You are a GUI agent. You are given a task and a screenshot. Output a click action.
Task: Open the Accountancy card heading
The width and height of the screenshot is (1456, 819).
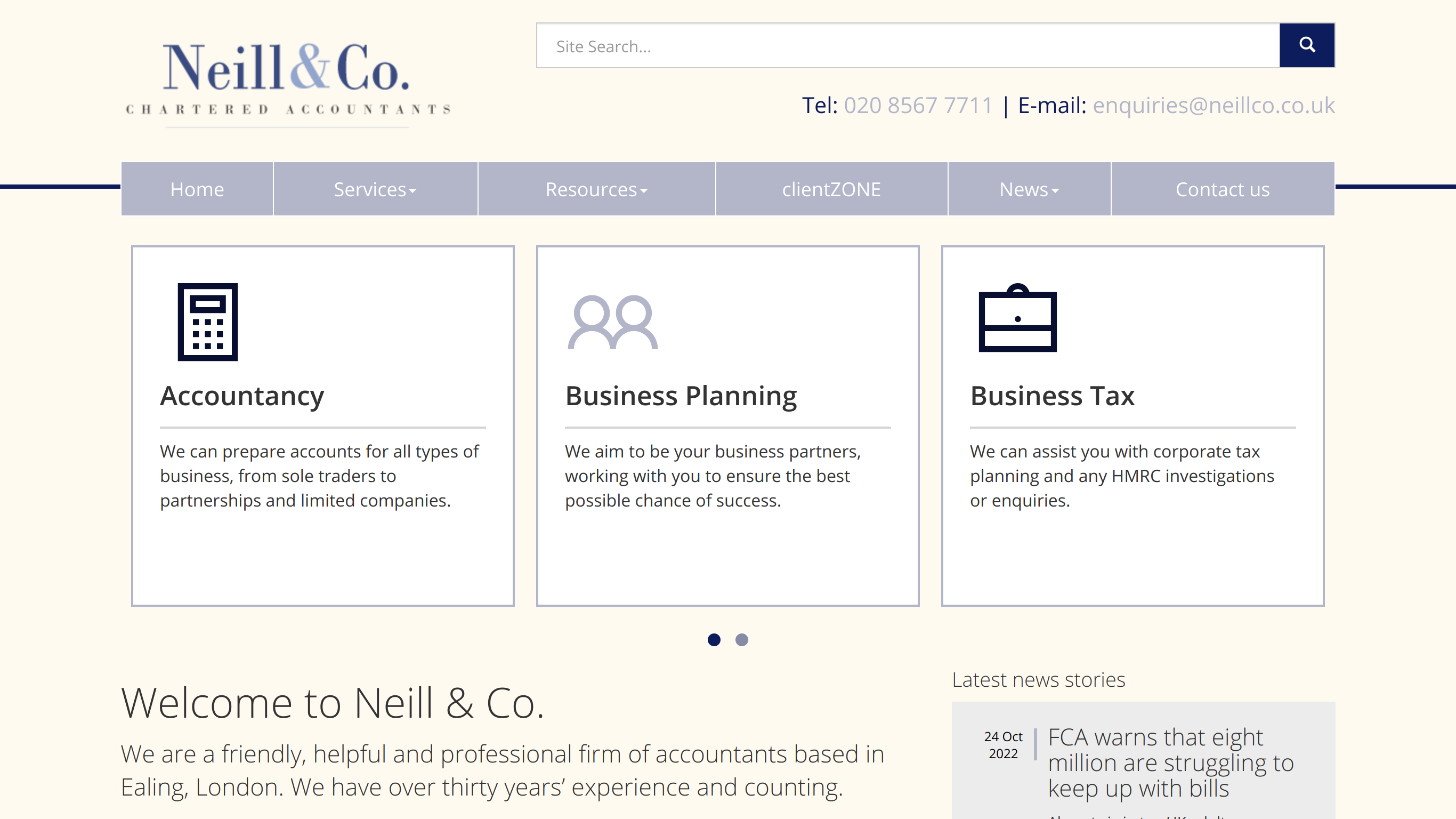242,396
